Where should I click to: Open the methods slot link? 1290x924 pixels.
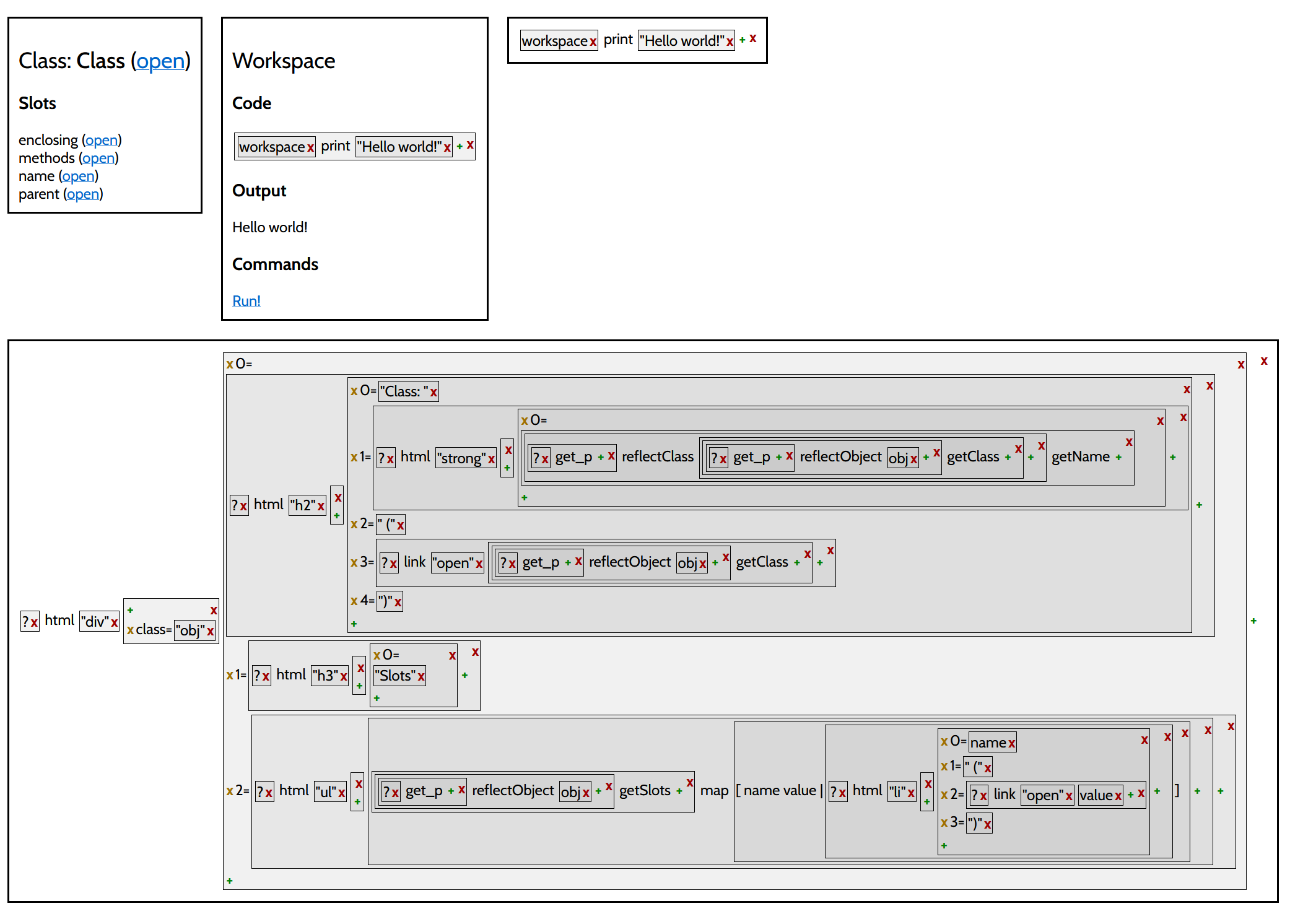(x=98, y=158)
